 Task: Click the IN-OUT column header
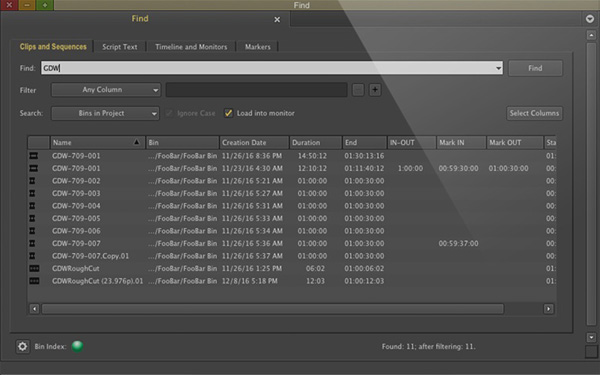coord(412,142)
